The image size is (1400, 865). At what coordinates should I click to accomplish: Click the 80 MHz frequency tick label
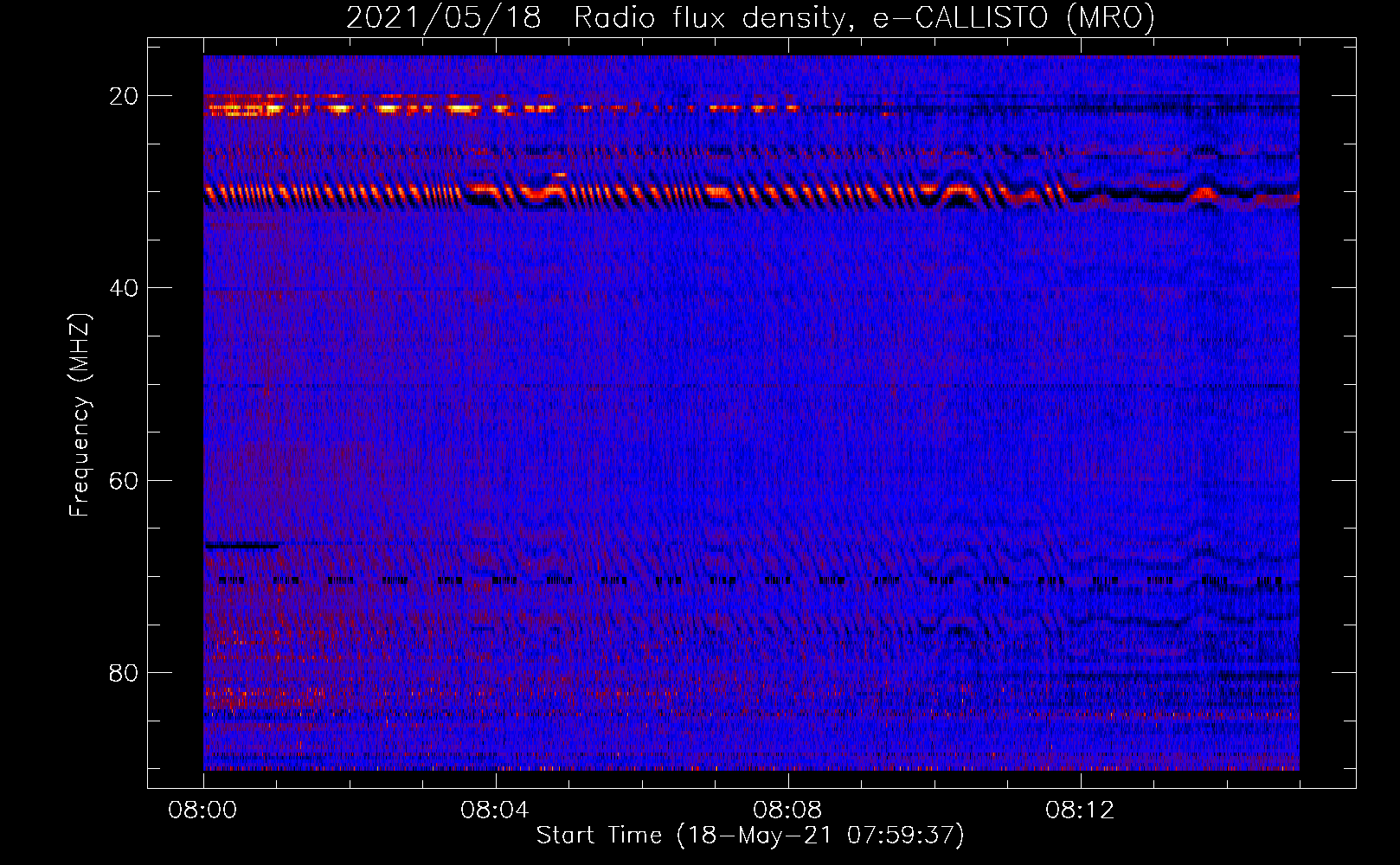tap(124, 673)
